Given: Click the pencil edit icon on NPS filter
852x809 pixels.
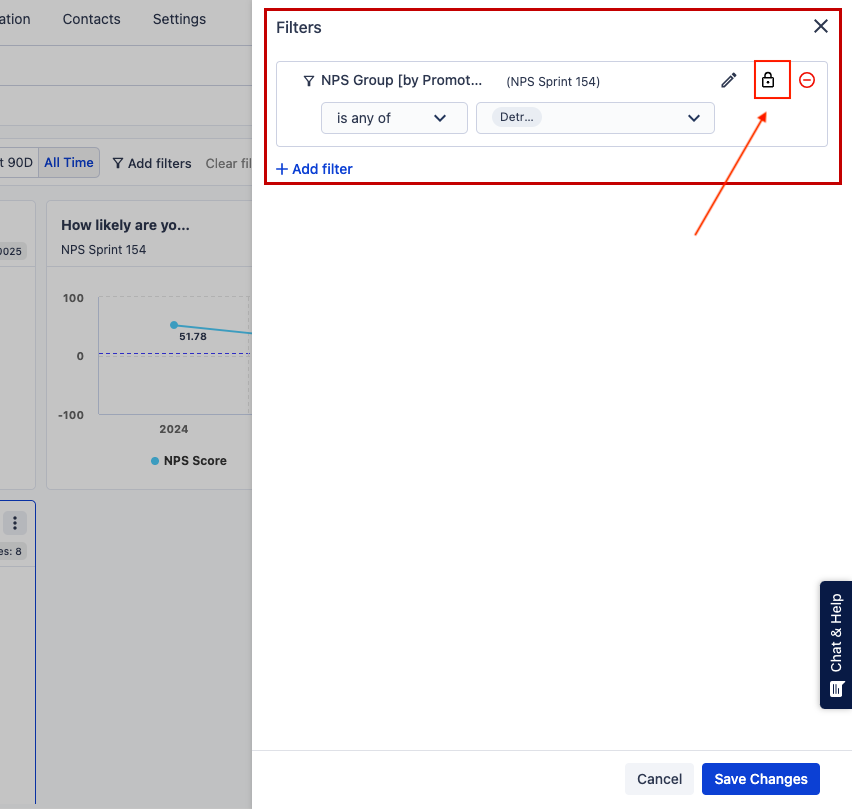Looking at the screenshot, I should pyautogui.click(x=729, y=80).
